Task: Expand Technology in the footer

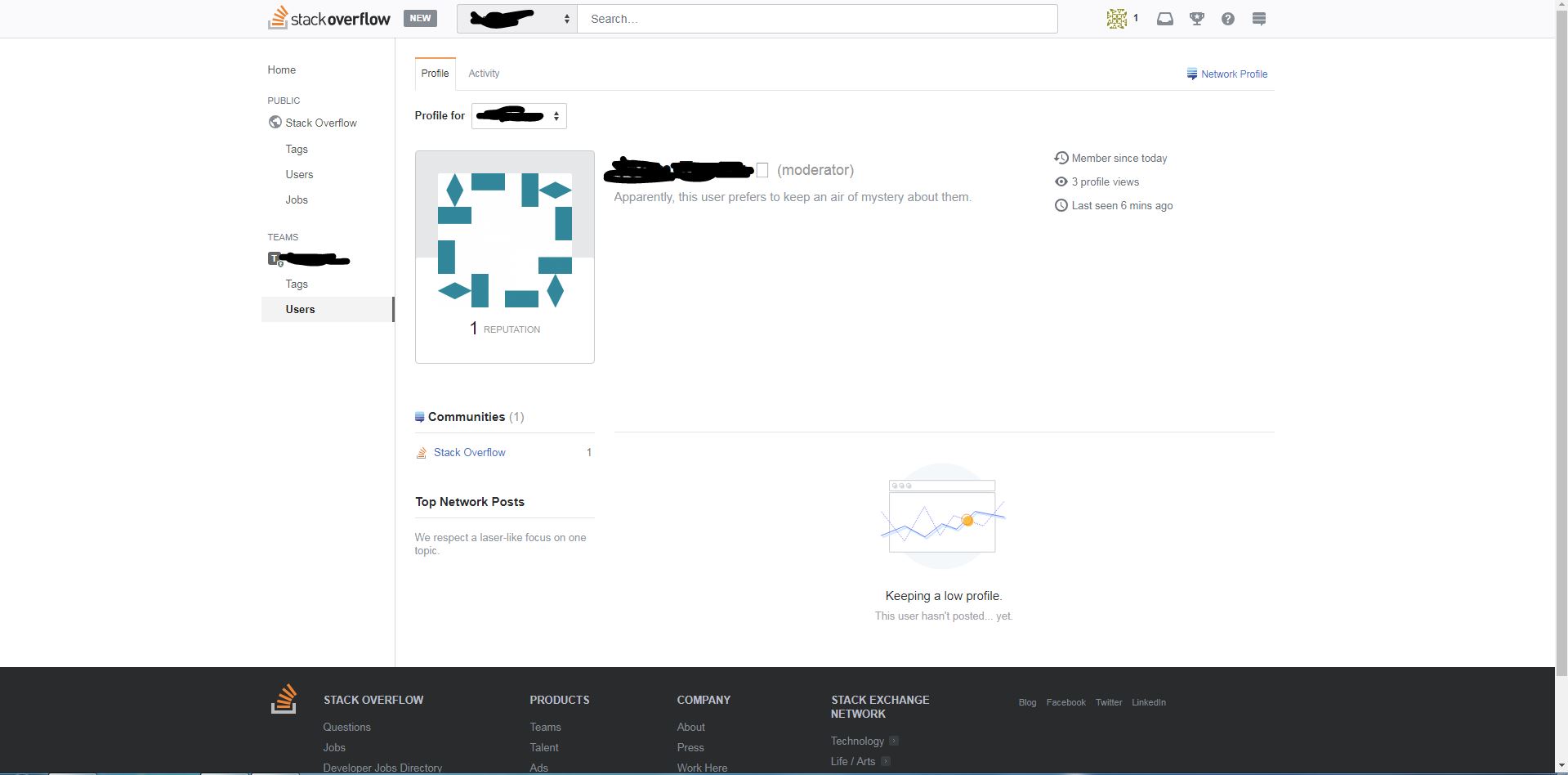Action: 893,741
